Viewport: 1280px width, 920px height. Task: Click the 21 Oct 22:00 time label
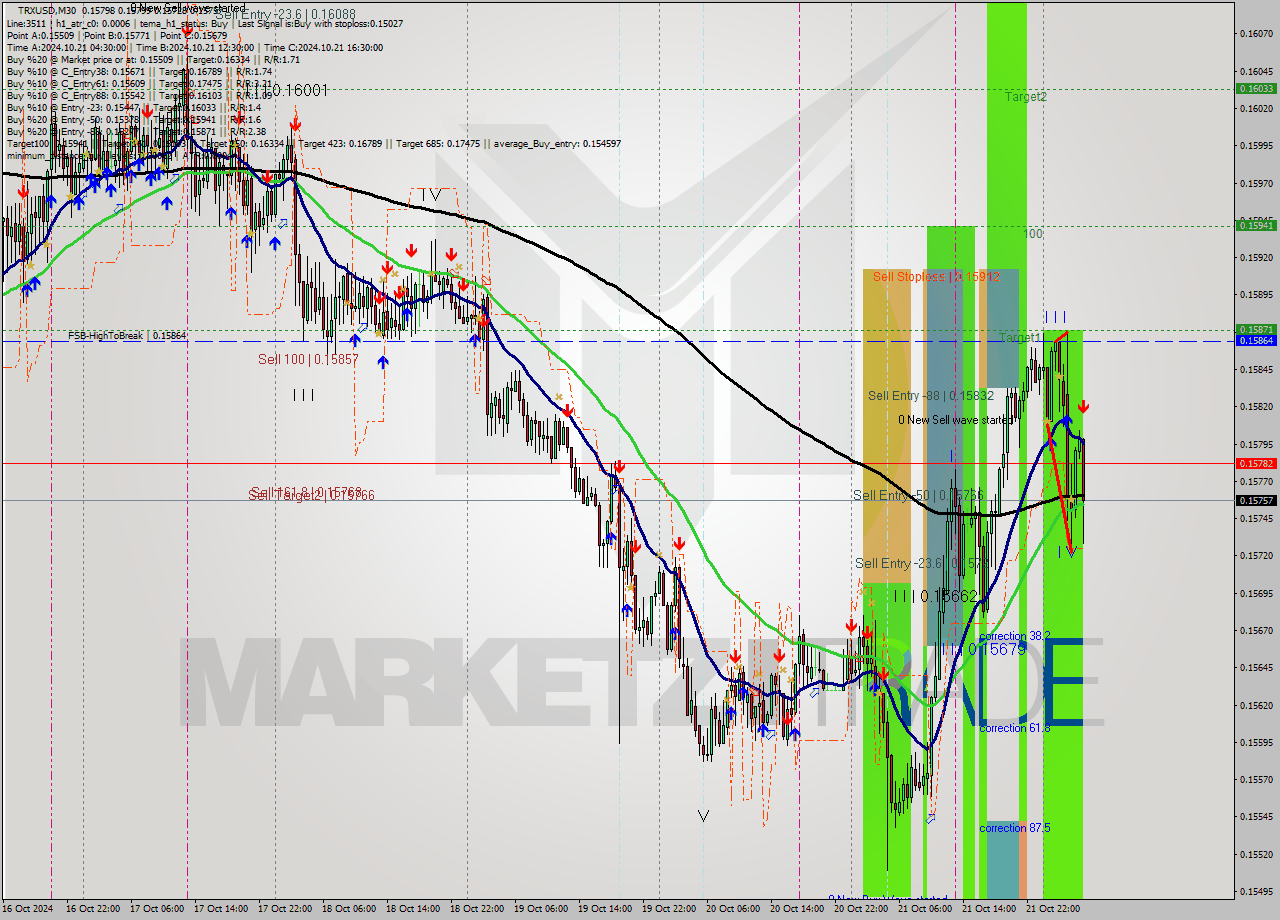point(1055,909)
